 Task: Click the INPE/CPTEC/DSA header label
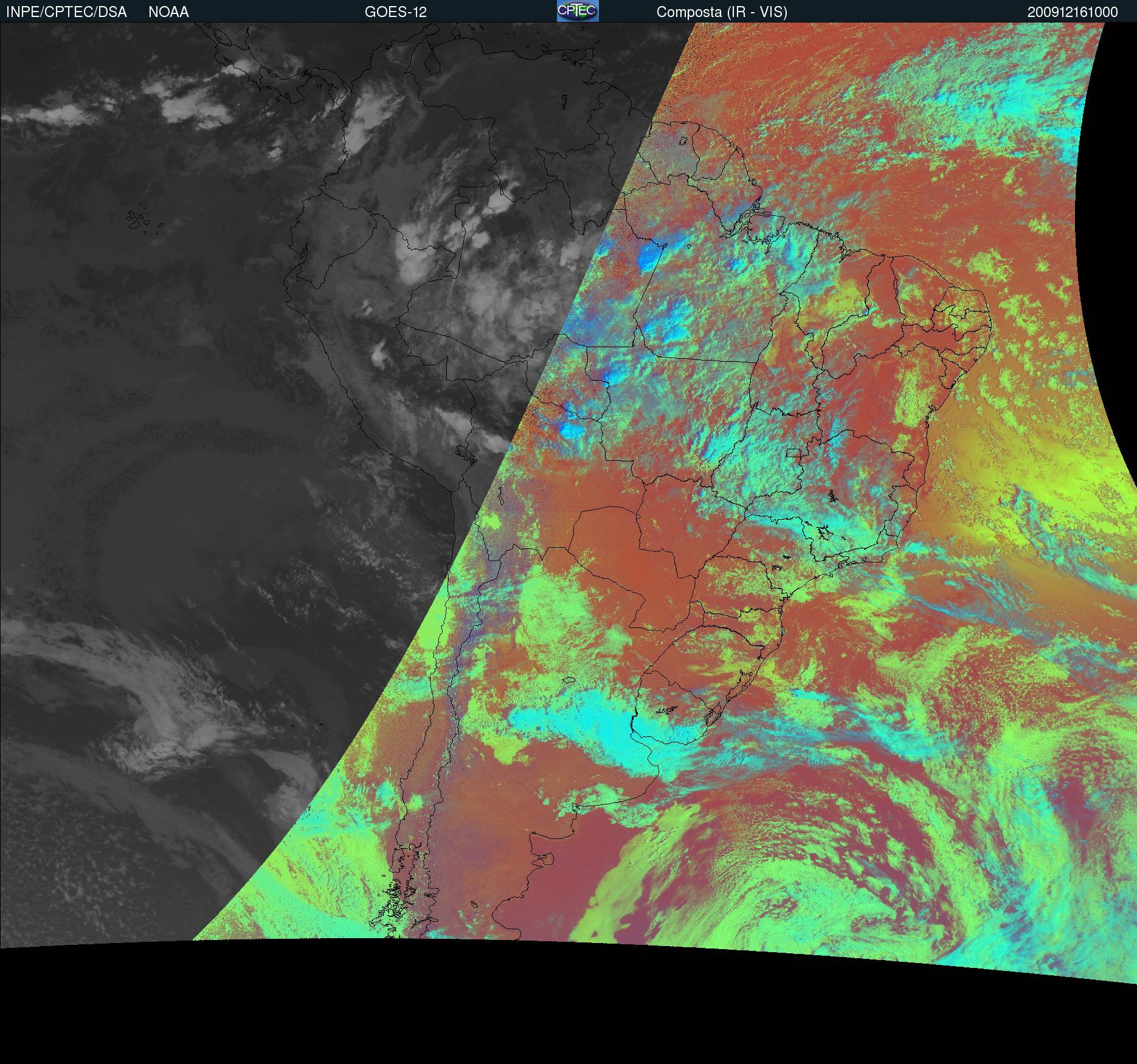[x=66, y=12]
